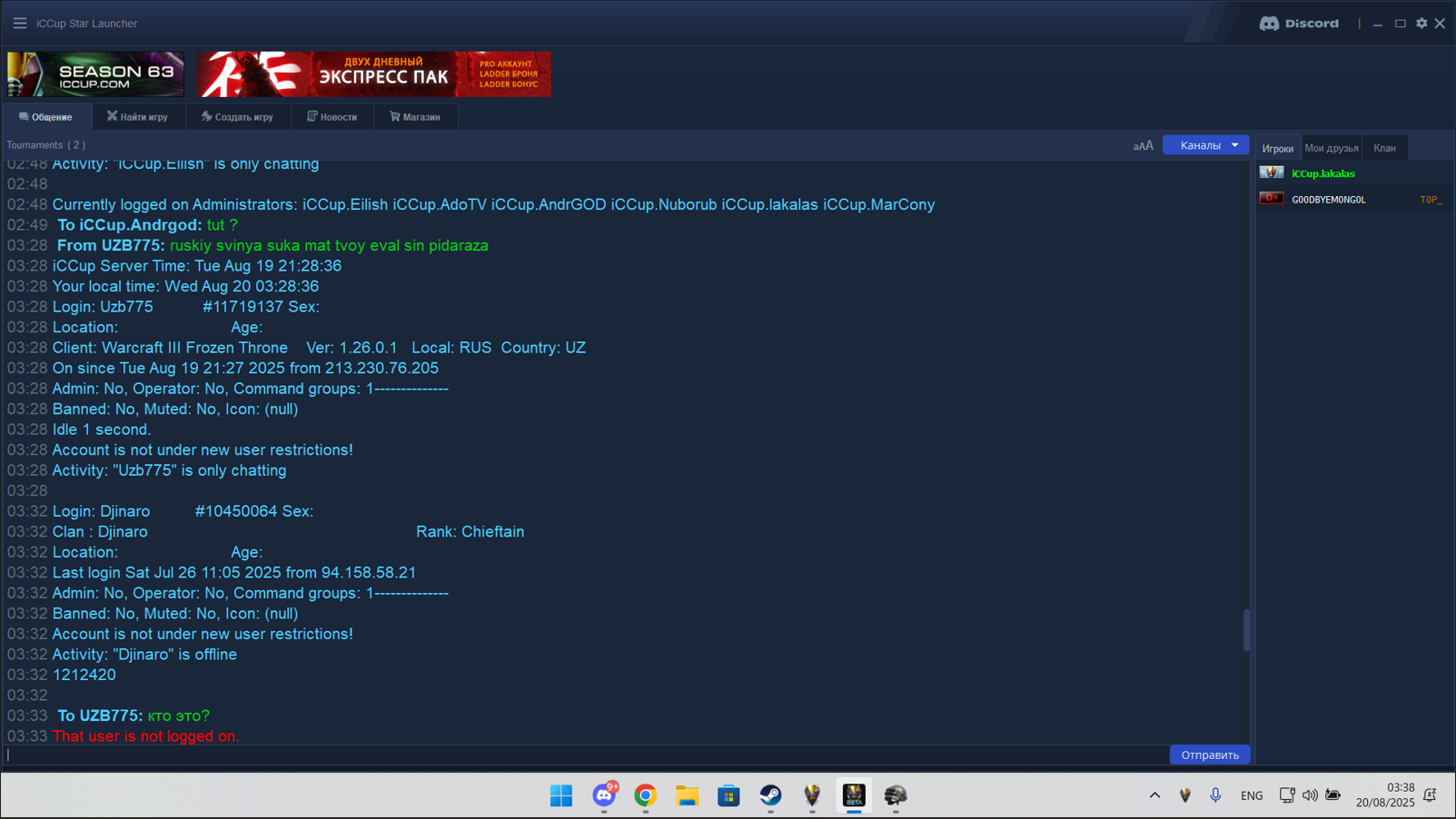Click 'Currently logged on Administrators' line

(493, 204)
